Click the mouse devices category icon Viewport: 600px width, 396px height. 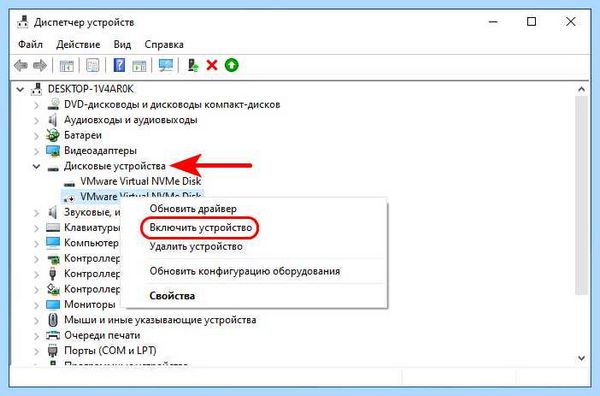pyautogui.click(x=53, y=319)
